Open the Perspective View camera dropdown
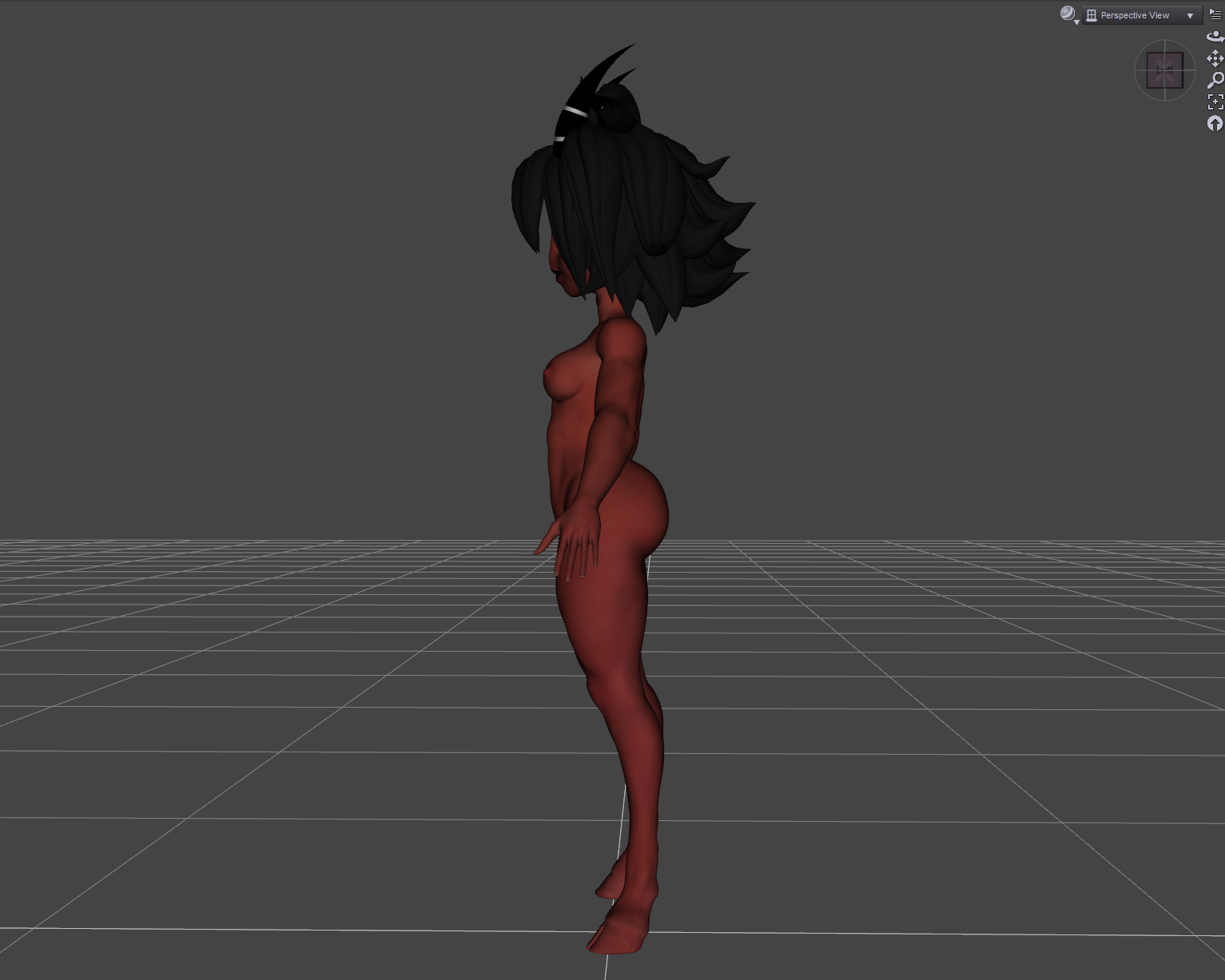 pyautogui.click(x=1142, y=15)
